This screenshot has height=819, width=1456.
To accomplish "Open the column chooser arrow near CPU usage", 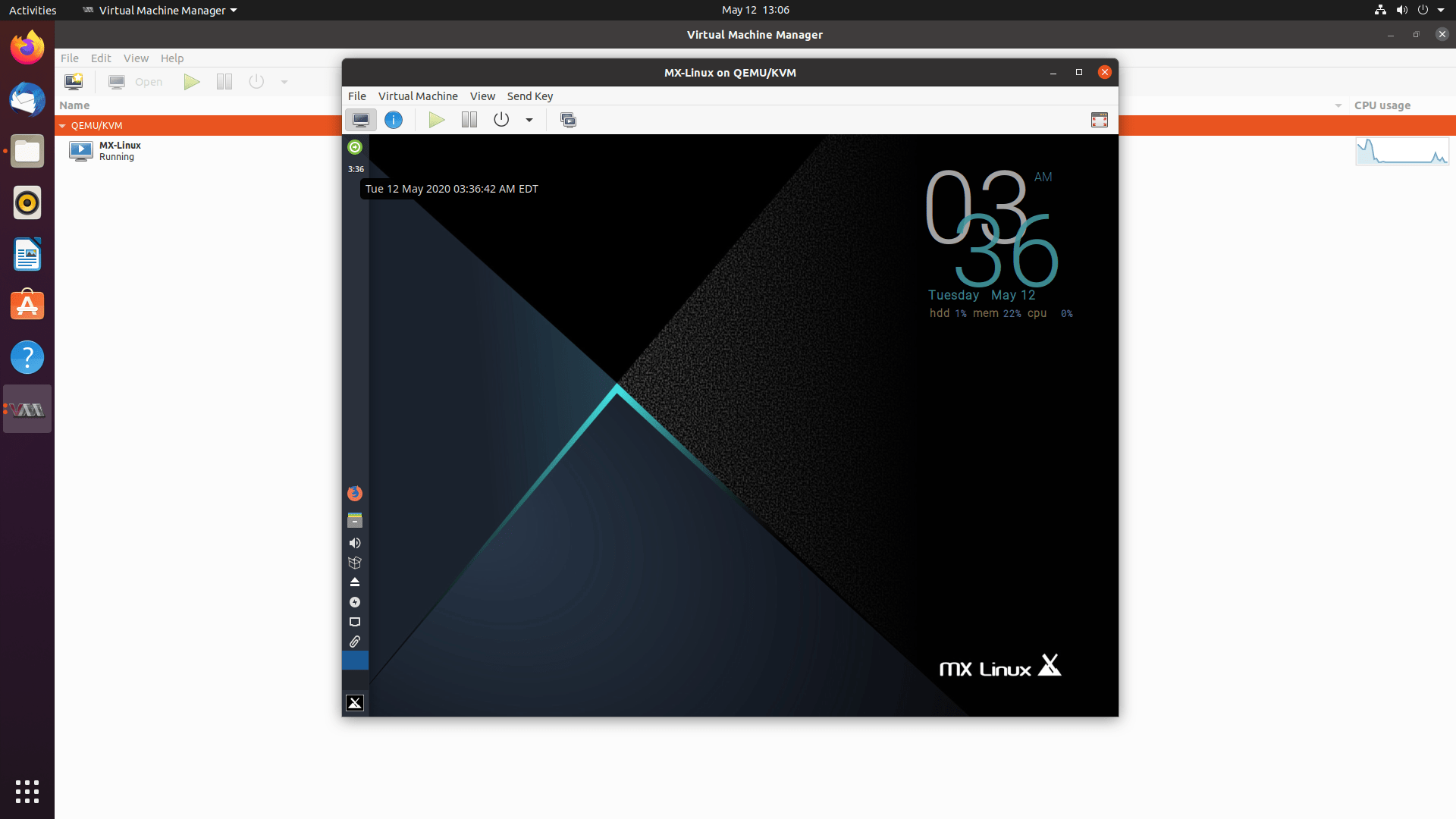I will tap(1338, 105).
